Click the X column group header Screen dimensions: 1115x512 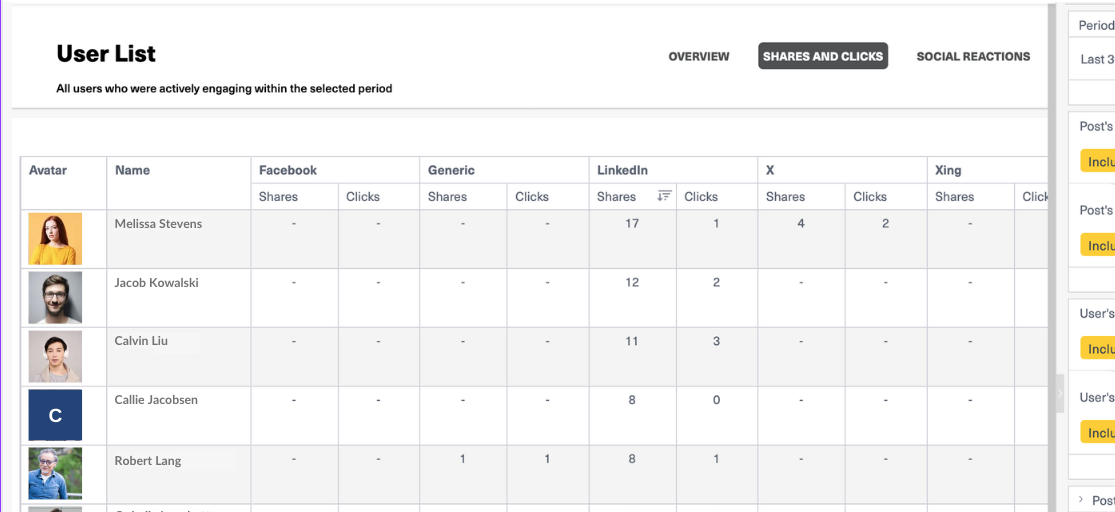point(770,170)
